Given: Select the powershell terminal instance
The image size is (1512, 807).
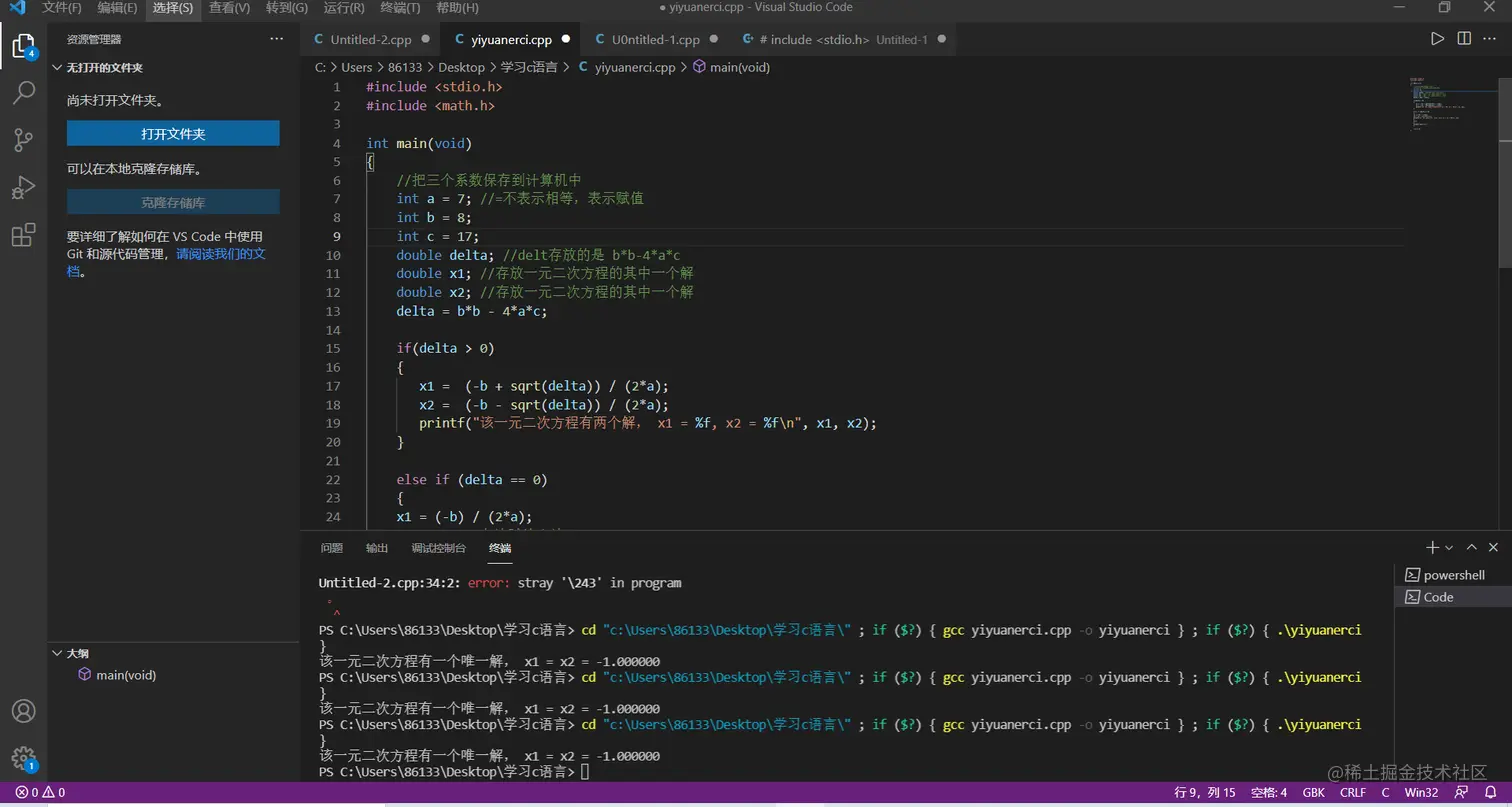Looking at the screenshot, I should [1453, 575].
